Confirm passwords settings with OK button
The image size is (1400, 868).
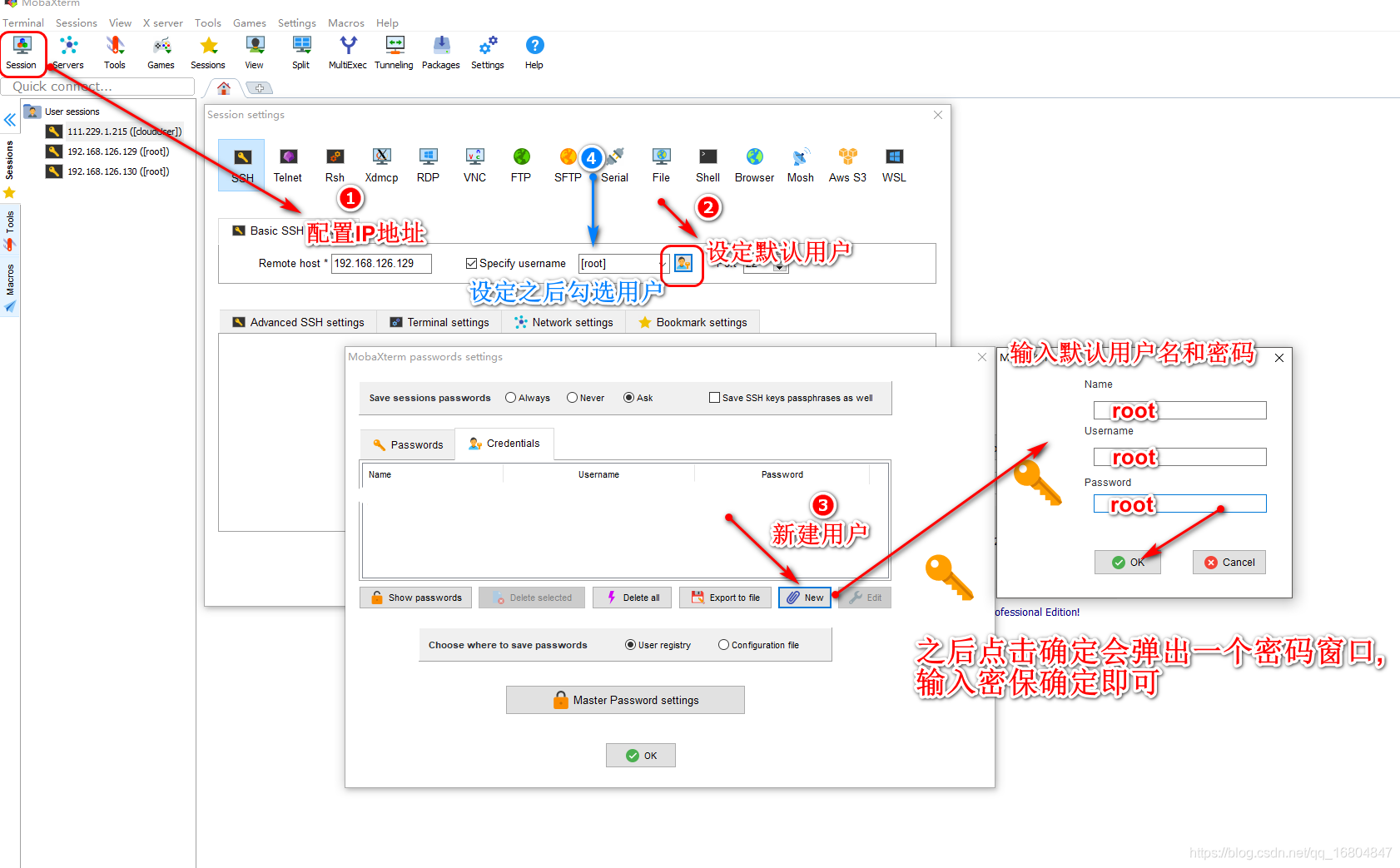point(641,756)
